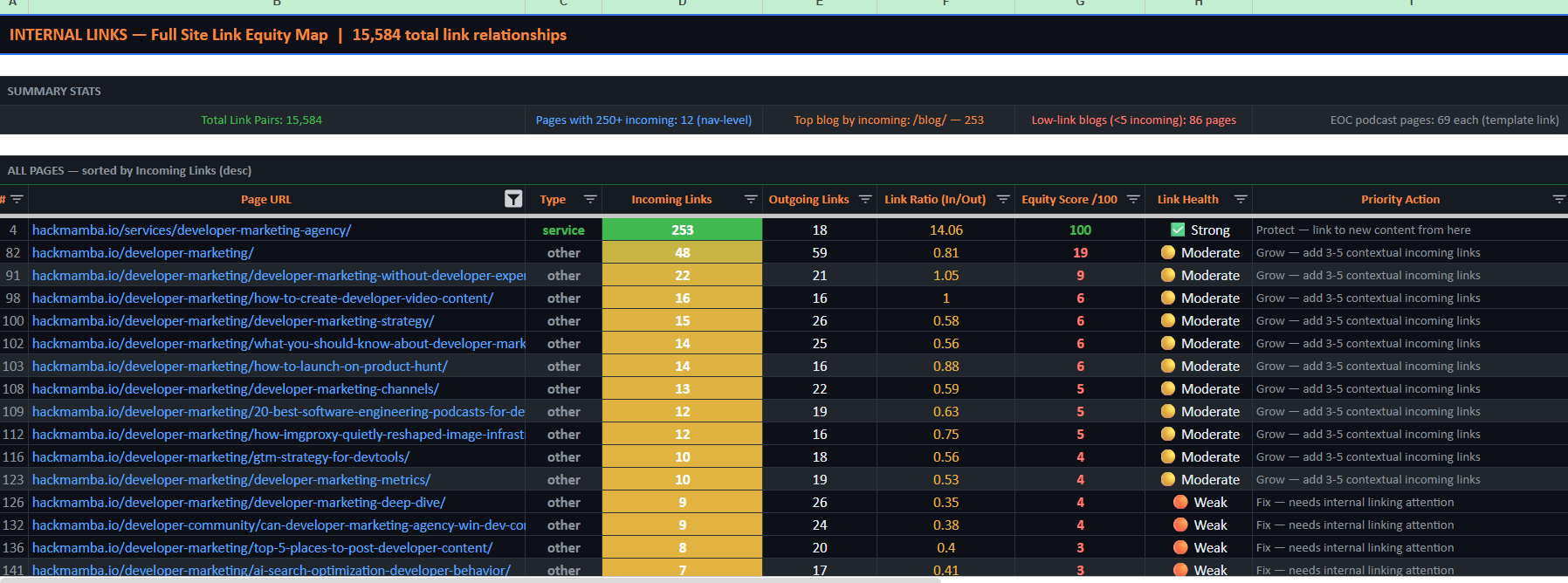Open filter dropdown for Link Ratio column

click(1003, 199)
